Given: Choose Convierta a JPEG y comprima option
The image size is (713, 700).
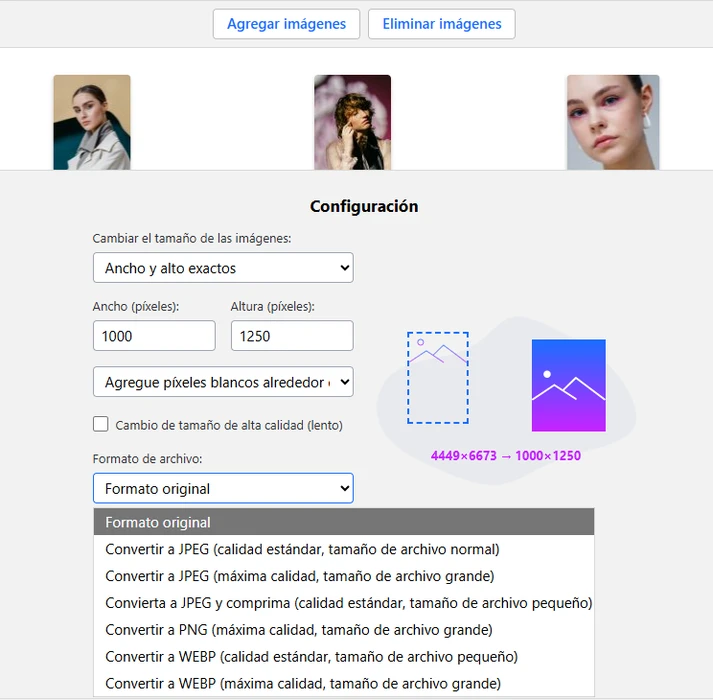Looking at the screenshot, I should 344,603.
